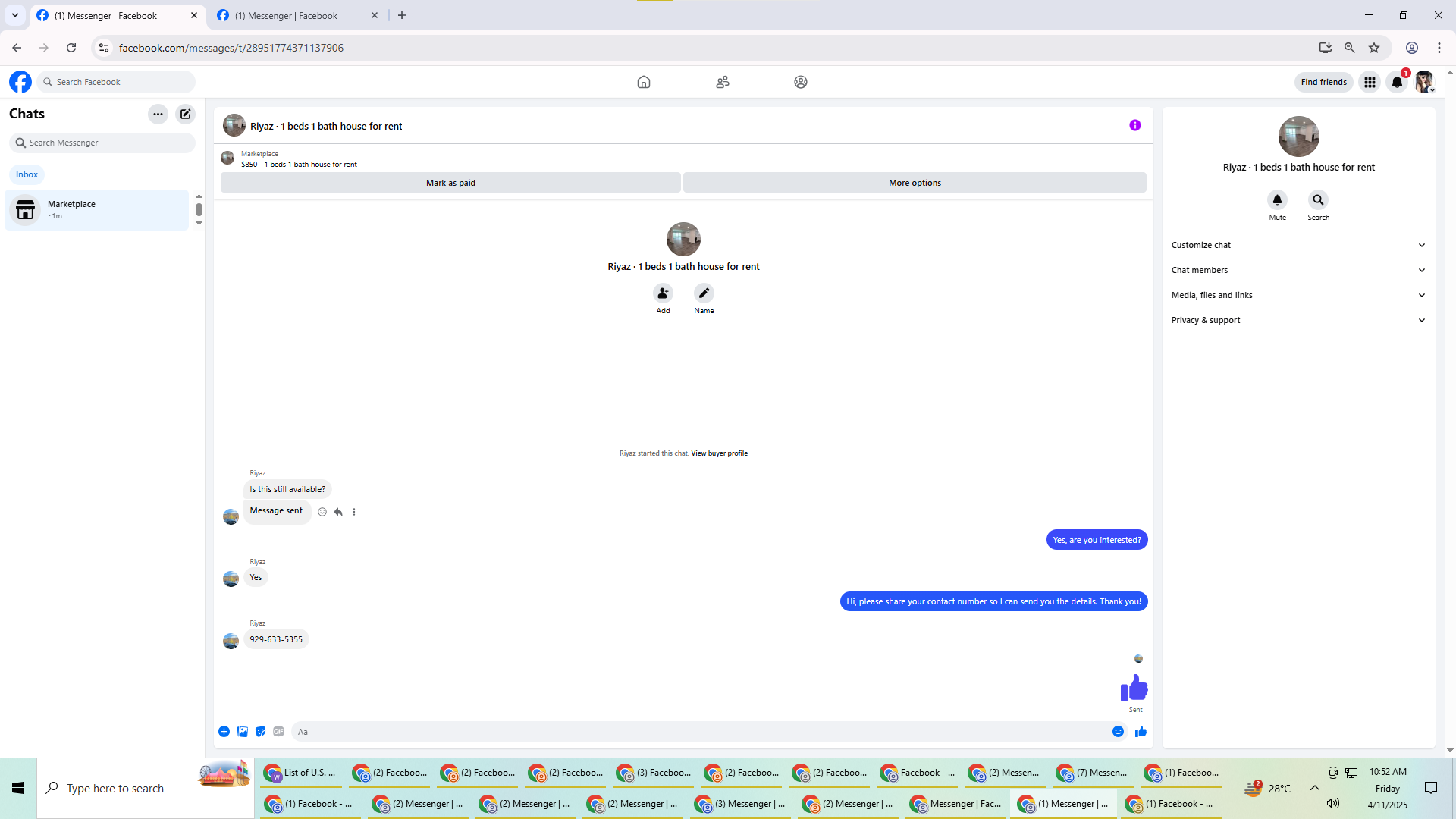Open Riyaz conversation header title
The width and height of the screenshot is (1456, 819).
[326, 127]
